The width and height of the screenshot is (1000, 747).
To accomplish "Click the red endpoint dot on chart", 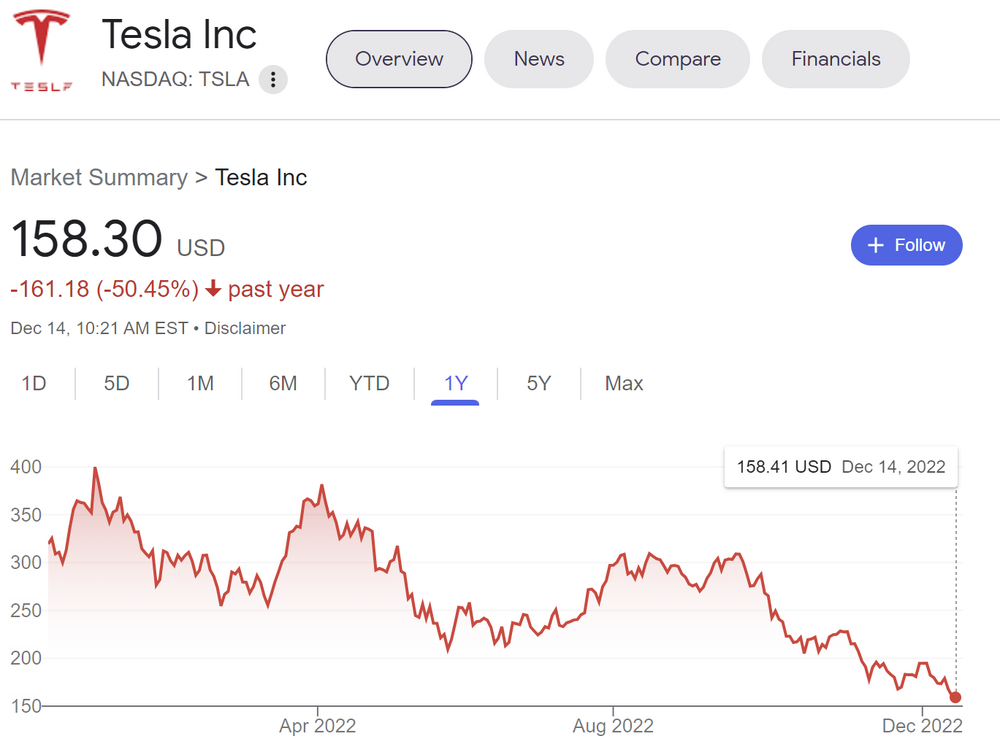I will [x=956, y=697].
